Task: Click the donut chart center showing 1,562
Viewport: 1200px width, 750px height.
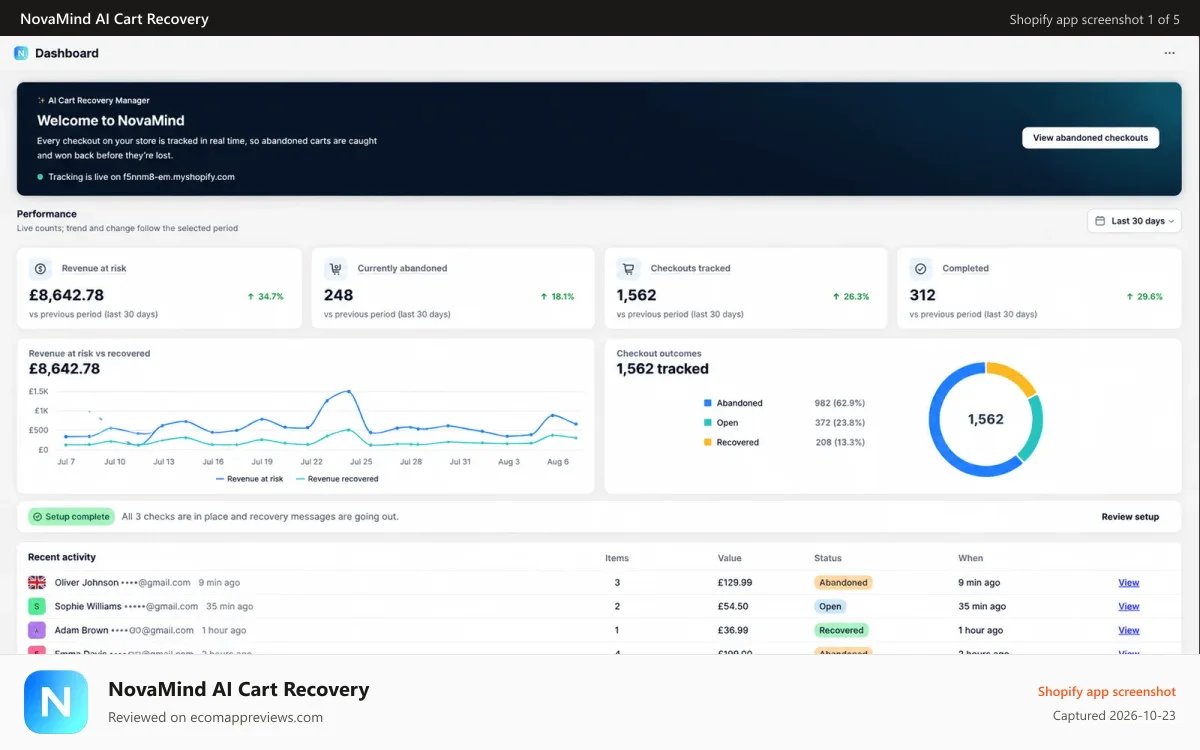Action: click(985, 419)
